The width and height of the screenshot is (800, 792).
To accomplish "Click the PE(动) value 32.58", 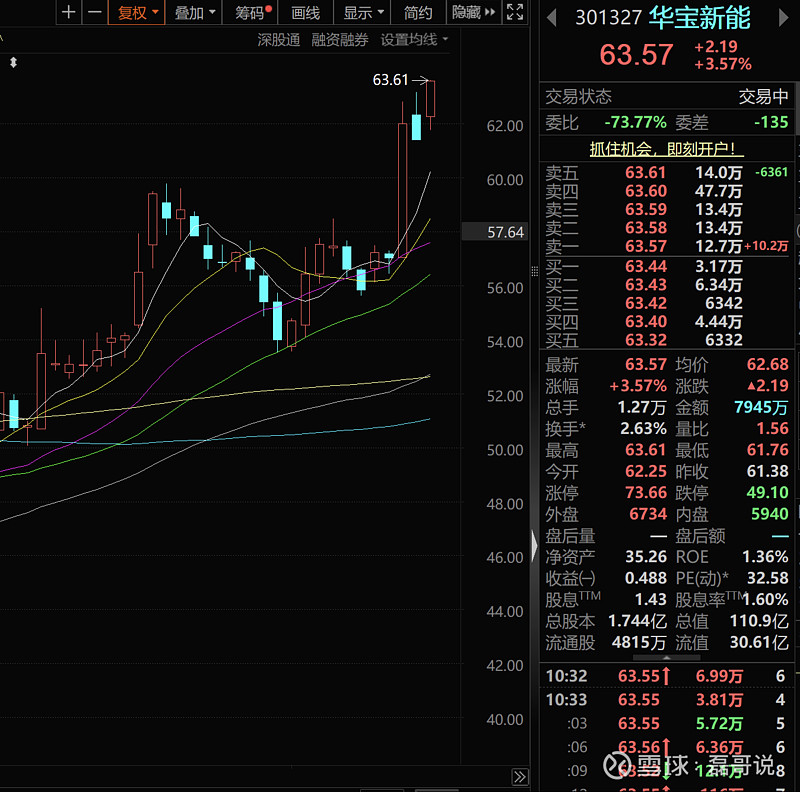I will (x=767, y=578).
